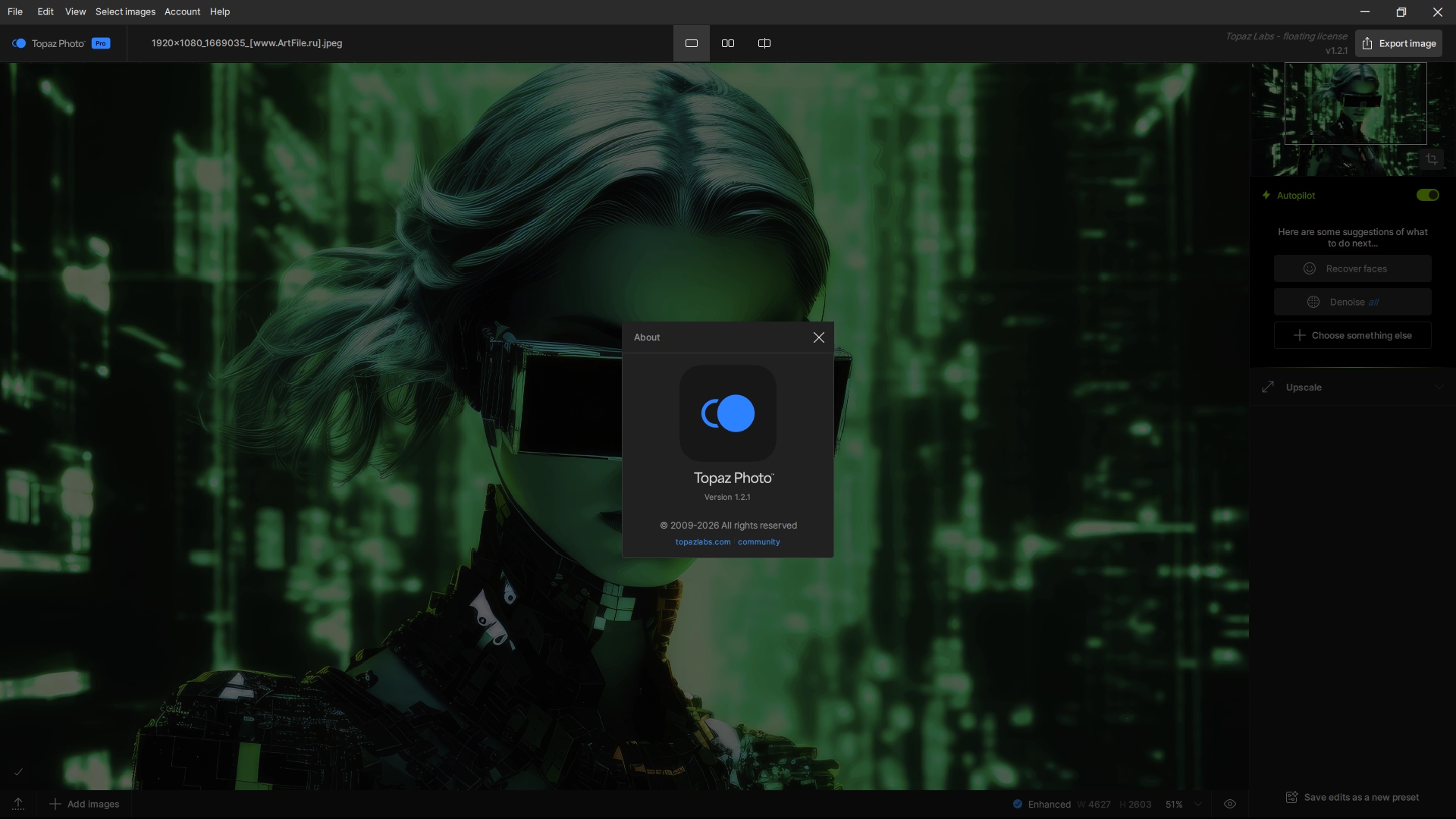
Task: Open the Select images menu
Action: 125,11
